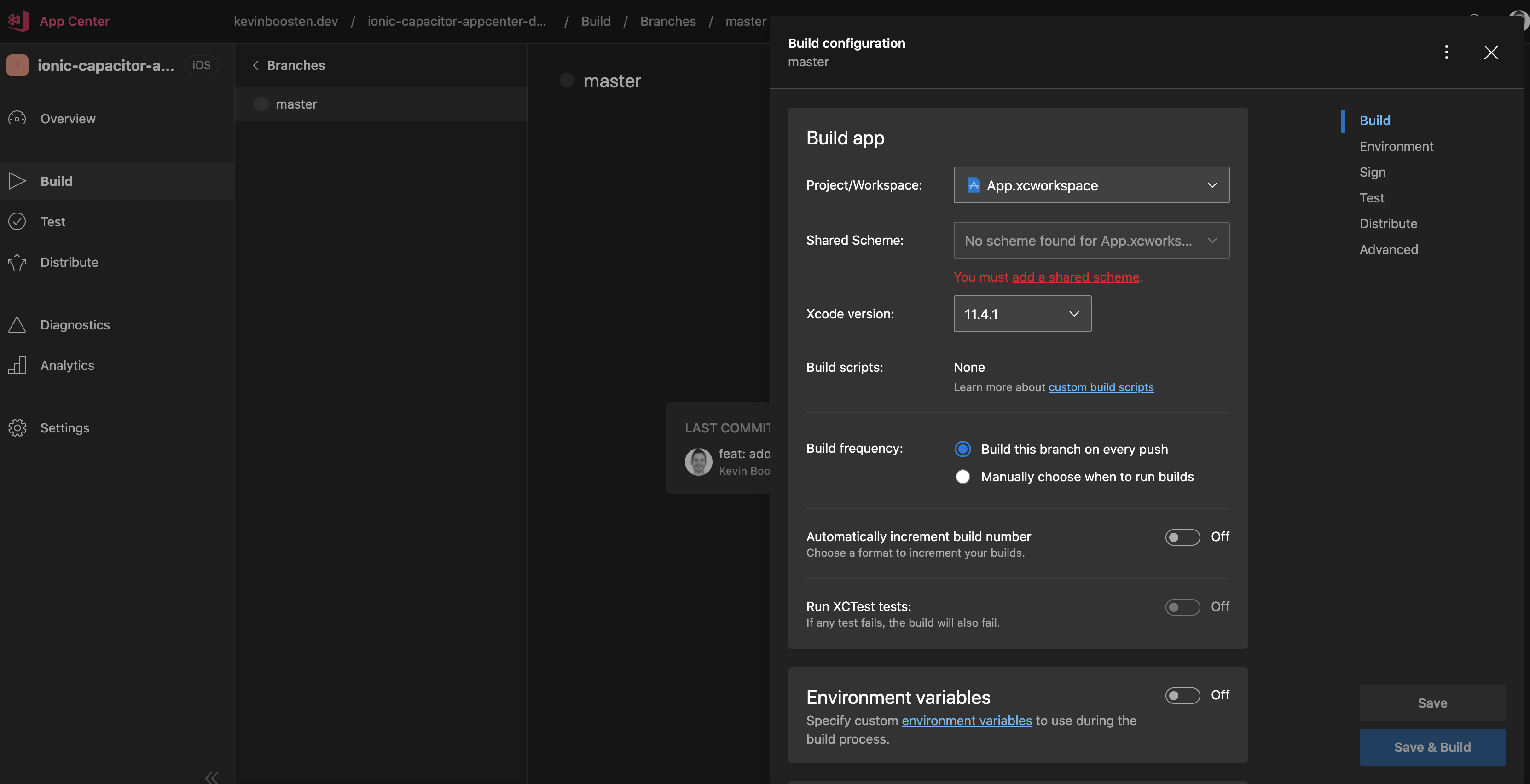
Task: Jump to Advanced section
Action: (1388, 249)
